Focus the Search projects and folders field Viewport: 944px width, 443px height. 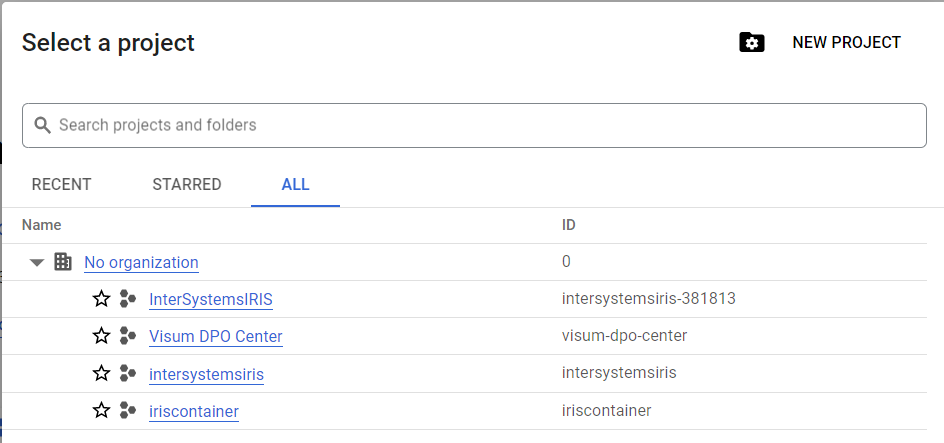[474, 125]
